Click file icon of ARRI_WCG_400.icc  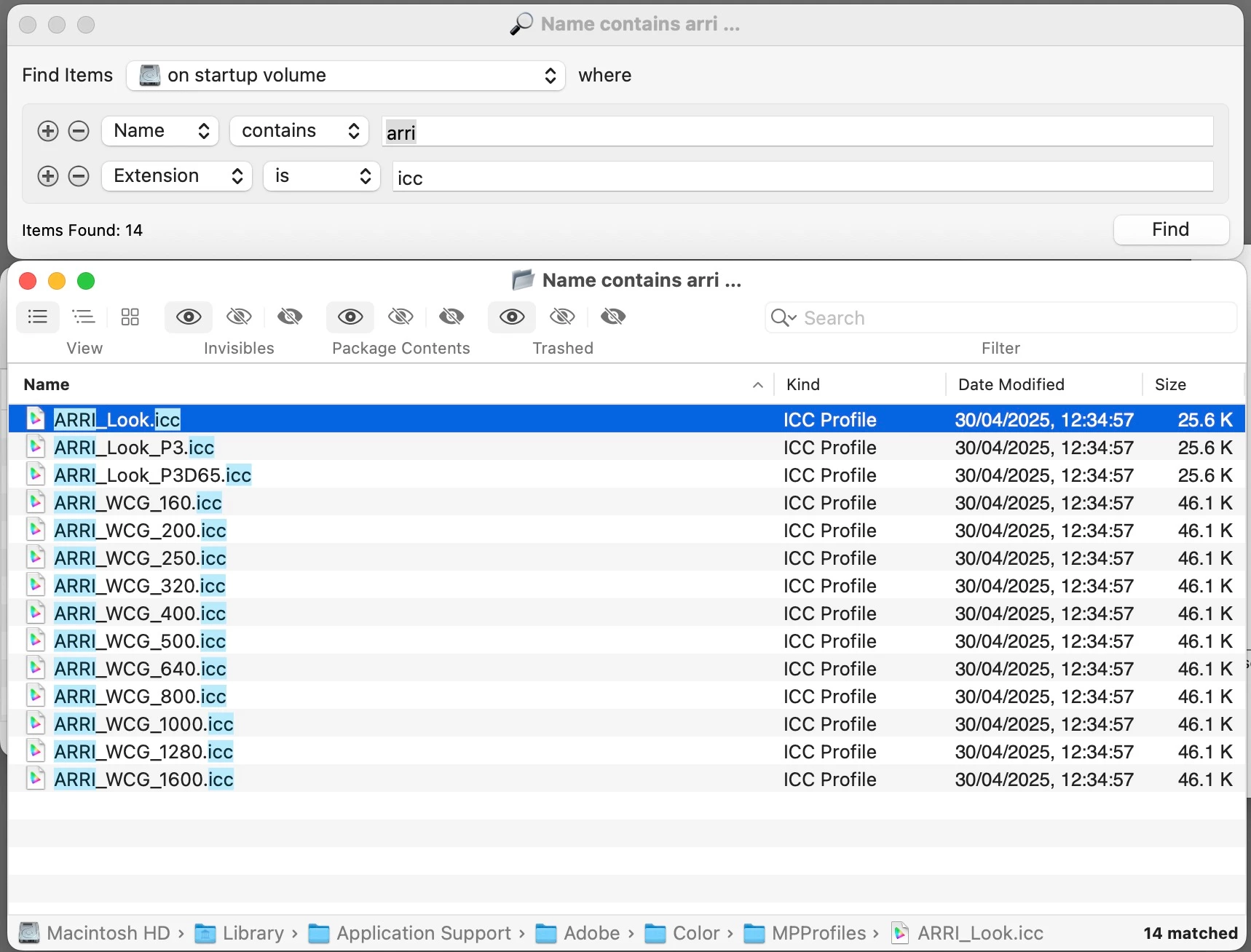click(36, 612)
